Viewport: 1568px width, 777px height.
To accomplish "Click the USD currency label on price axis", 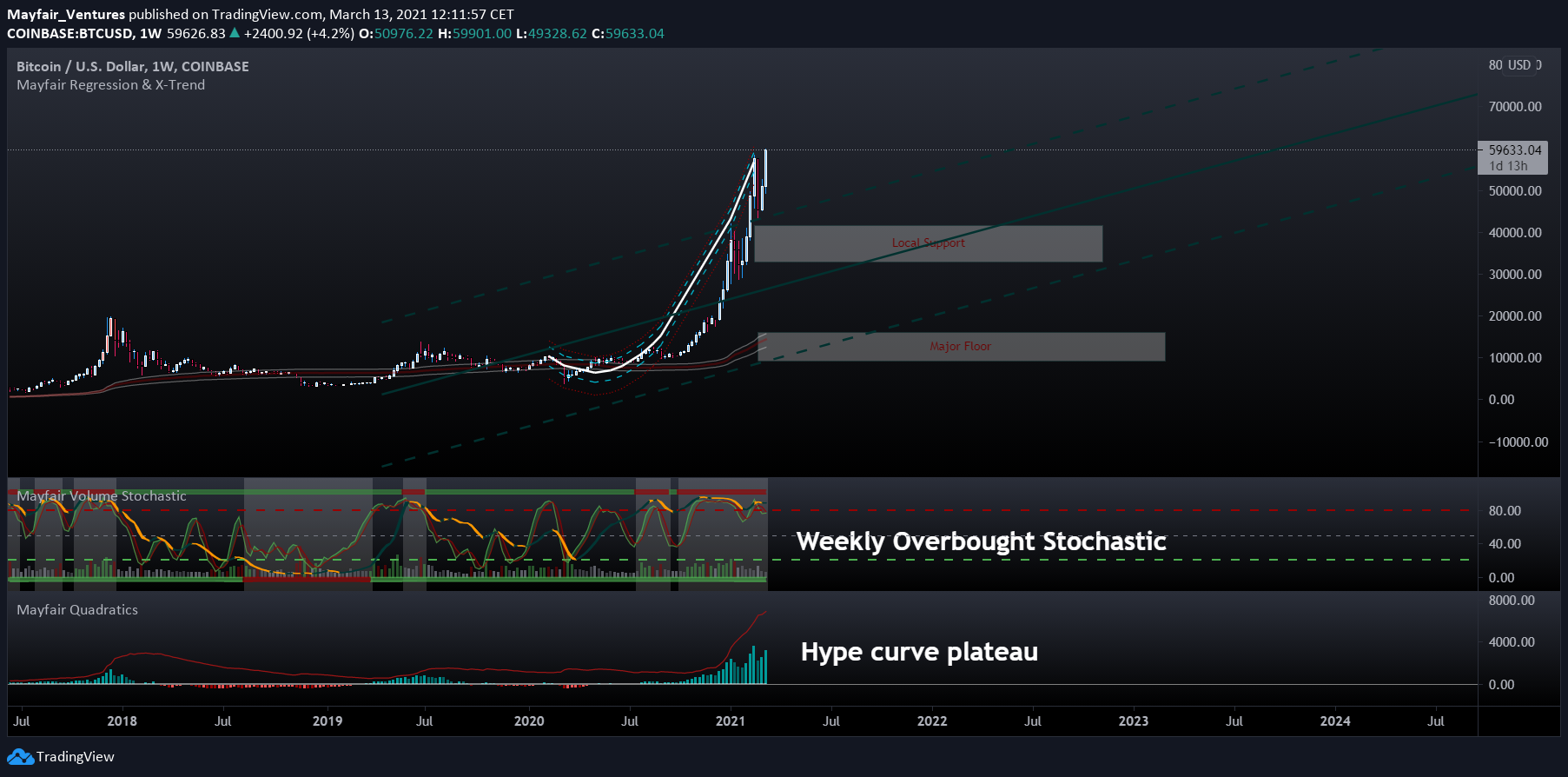I will pos(1519,65).
